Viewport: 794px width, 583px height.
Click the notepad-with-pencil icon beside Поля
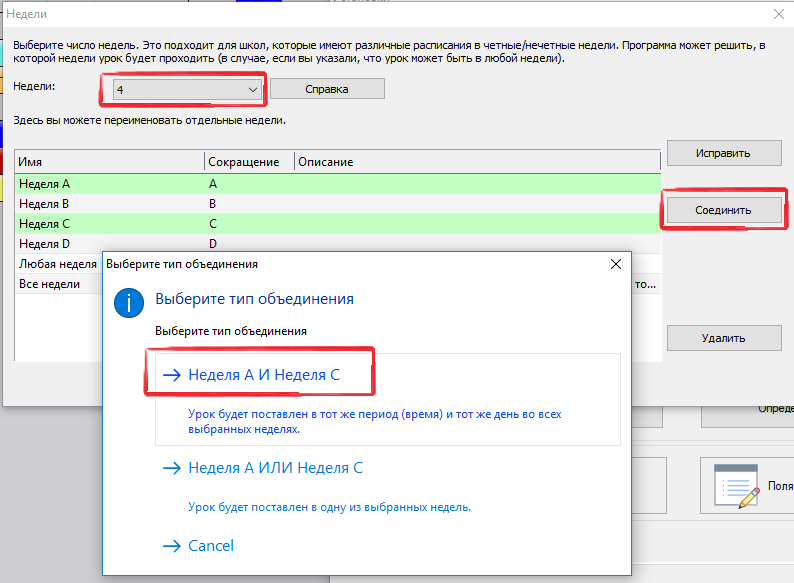pyautogui.click(x=737, y=487)
